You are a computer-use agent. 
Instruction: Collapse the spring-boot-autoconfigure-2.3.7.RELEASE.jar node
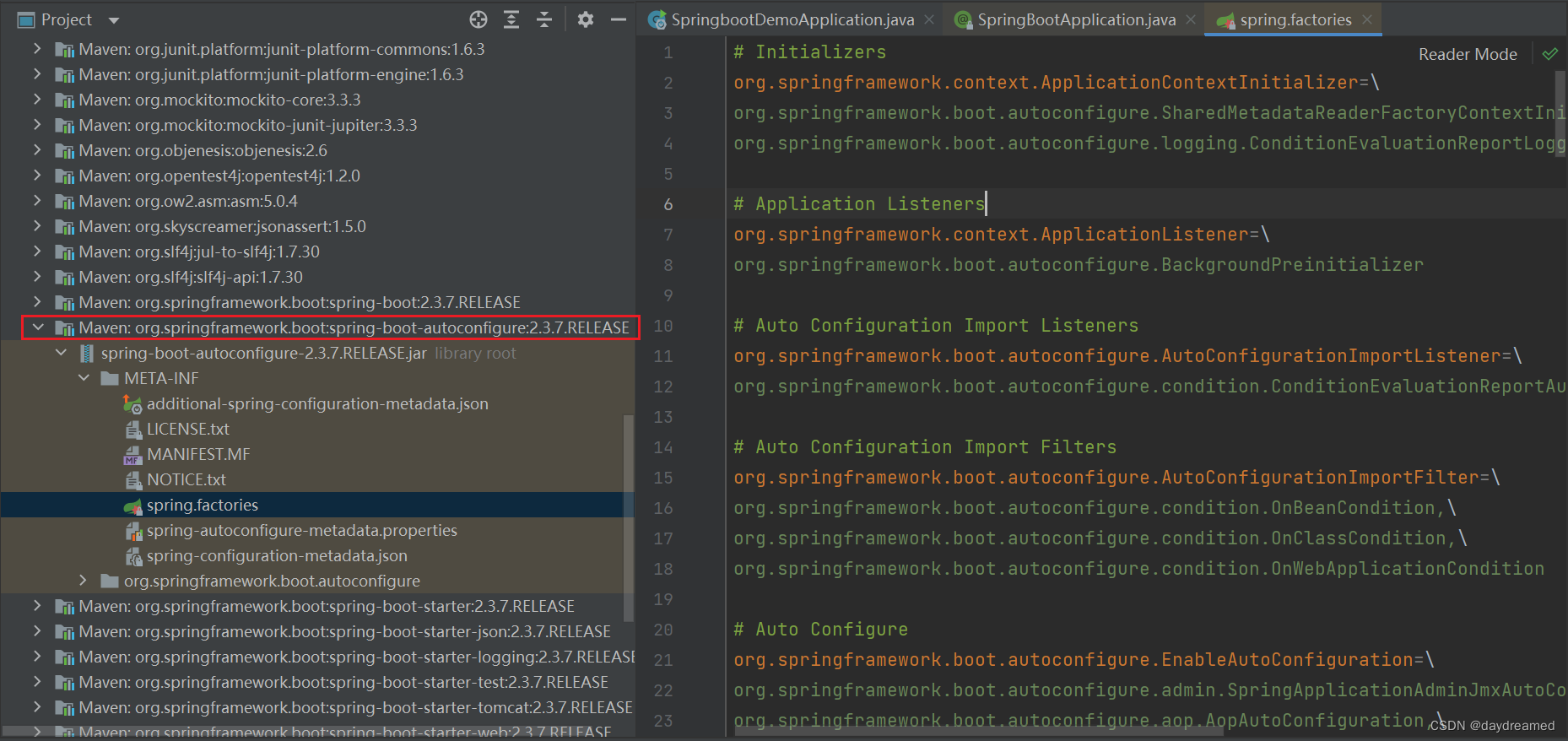(x=61, y=353)
